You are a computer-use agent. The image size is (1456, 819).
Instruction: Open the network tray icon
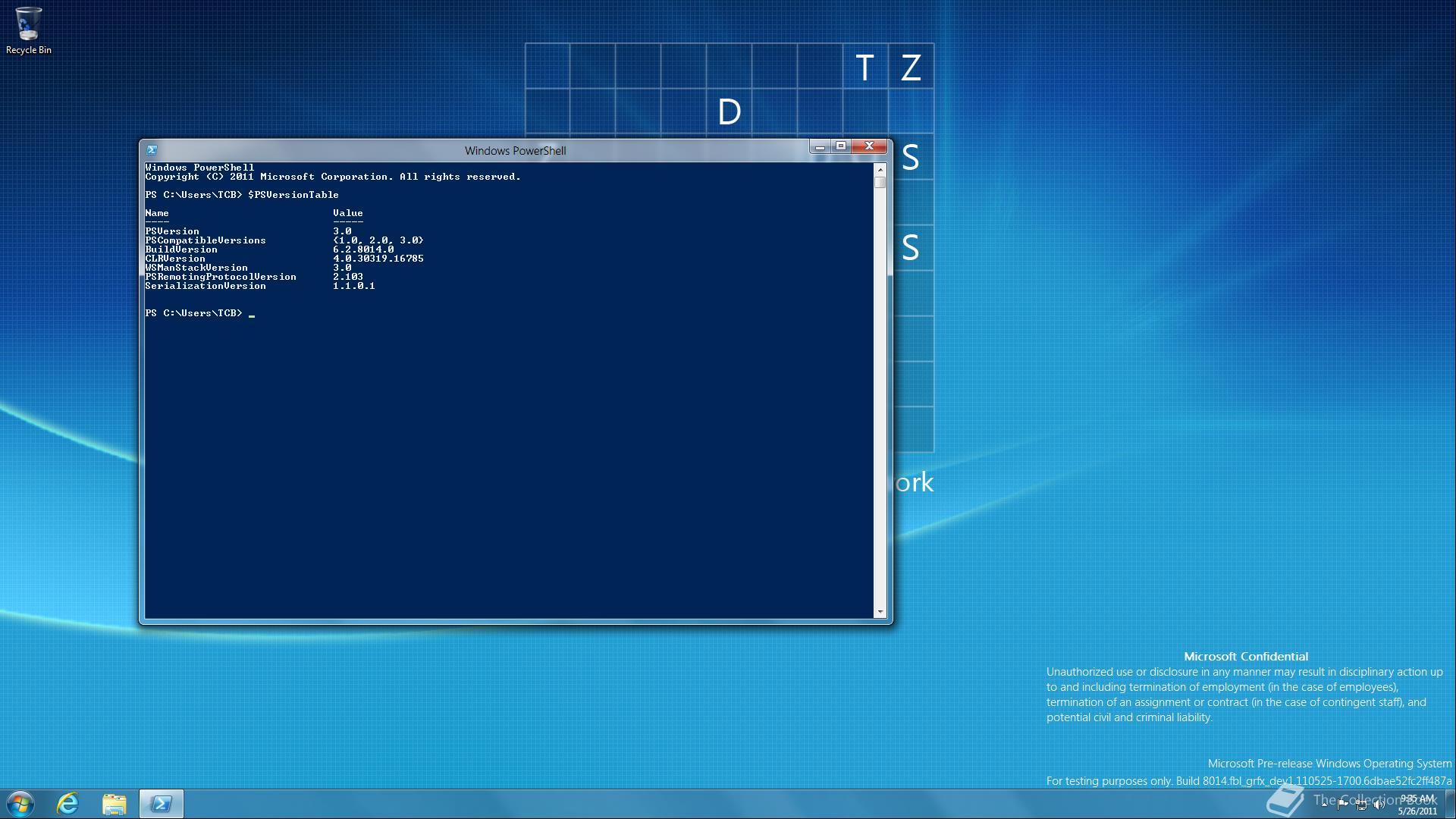pyautogui.click(x=1361, y=805)
